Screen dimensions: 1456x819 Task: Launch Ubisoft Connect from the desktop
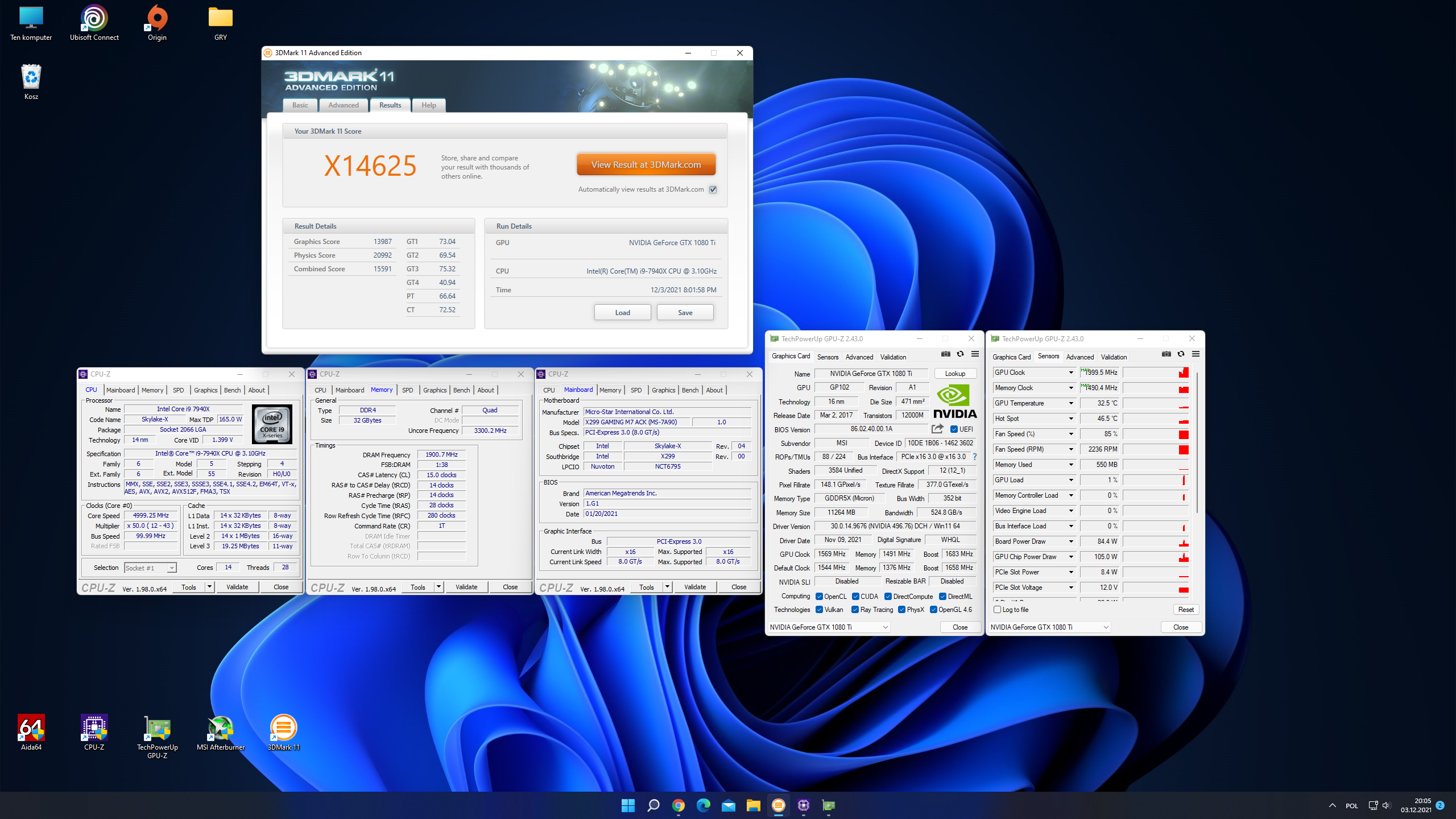94,24
